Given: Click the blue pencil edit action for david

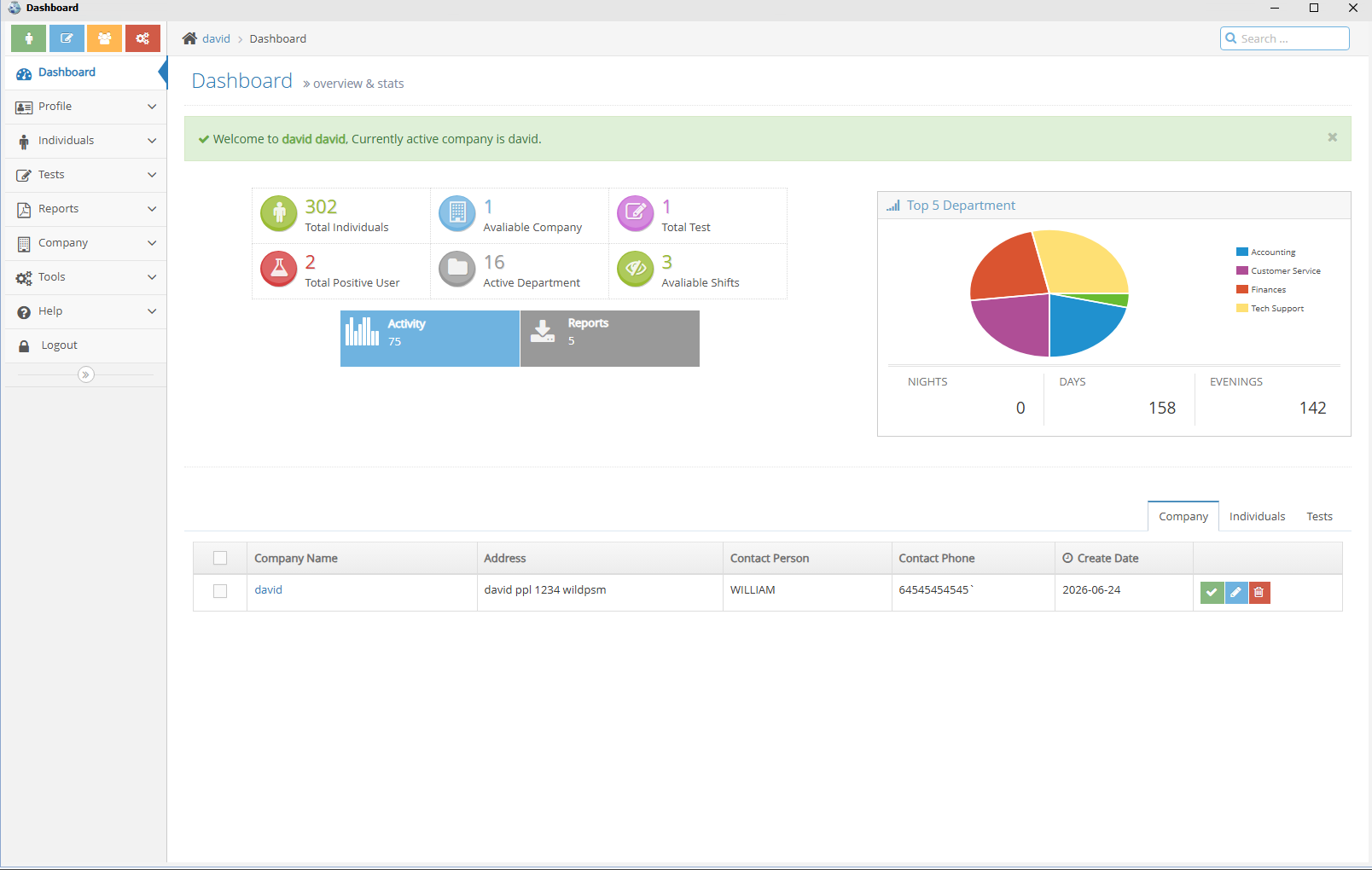Looking at the screenshot, I should tap(1236, 593).
